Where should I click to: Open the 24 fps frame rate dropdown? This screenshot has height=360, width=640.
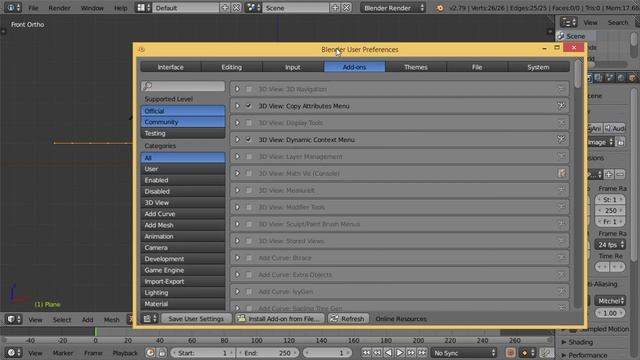point(610,244)
